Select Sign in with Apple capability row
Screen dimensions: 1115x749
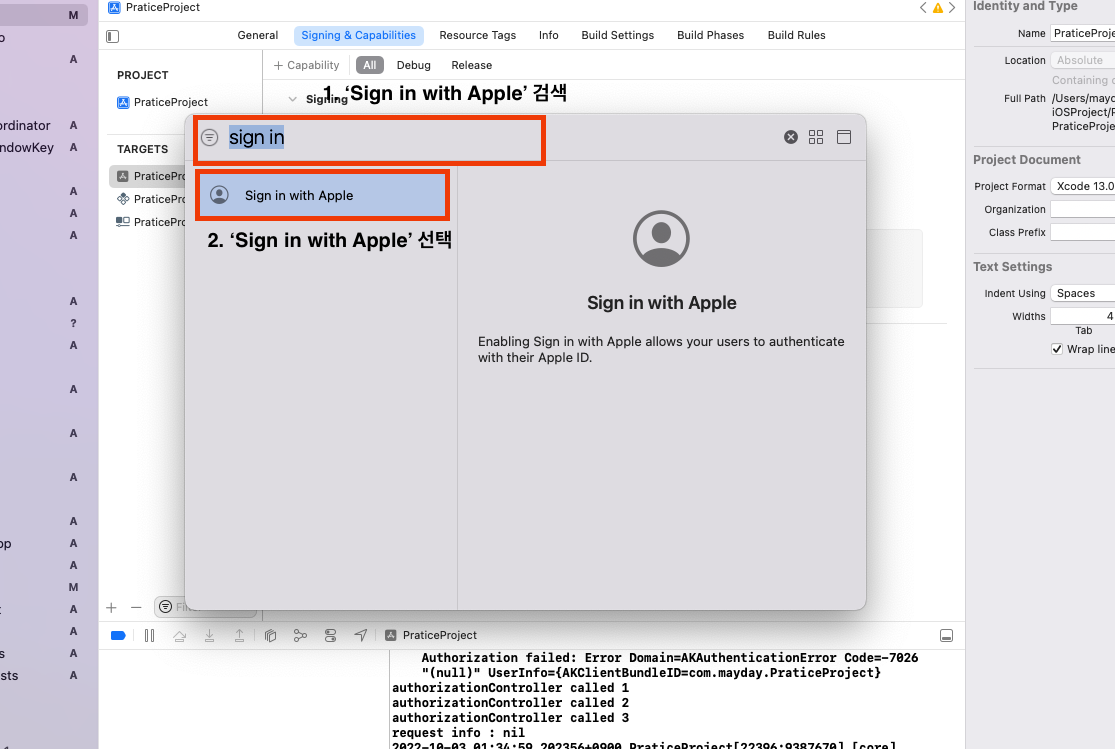(323, 196)
